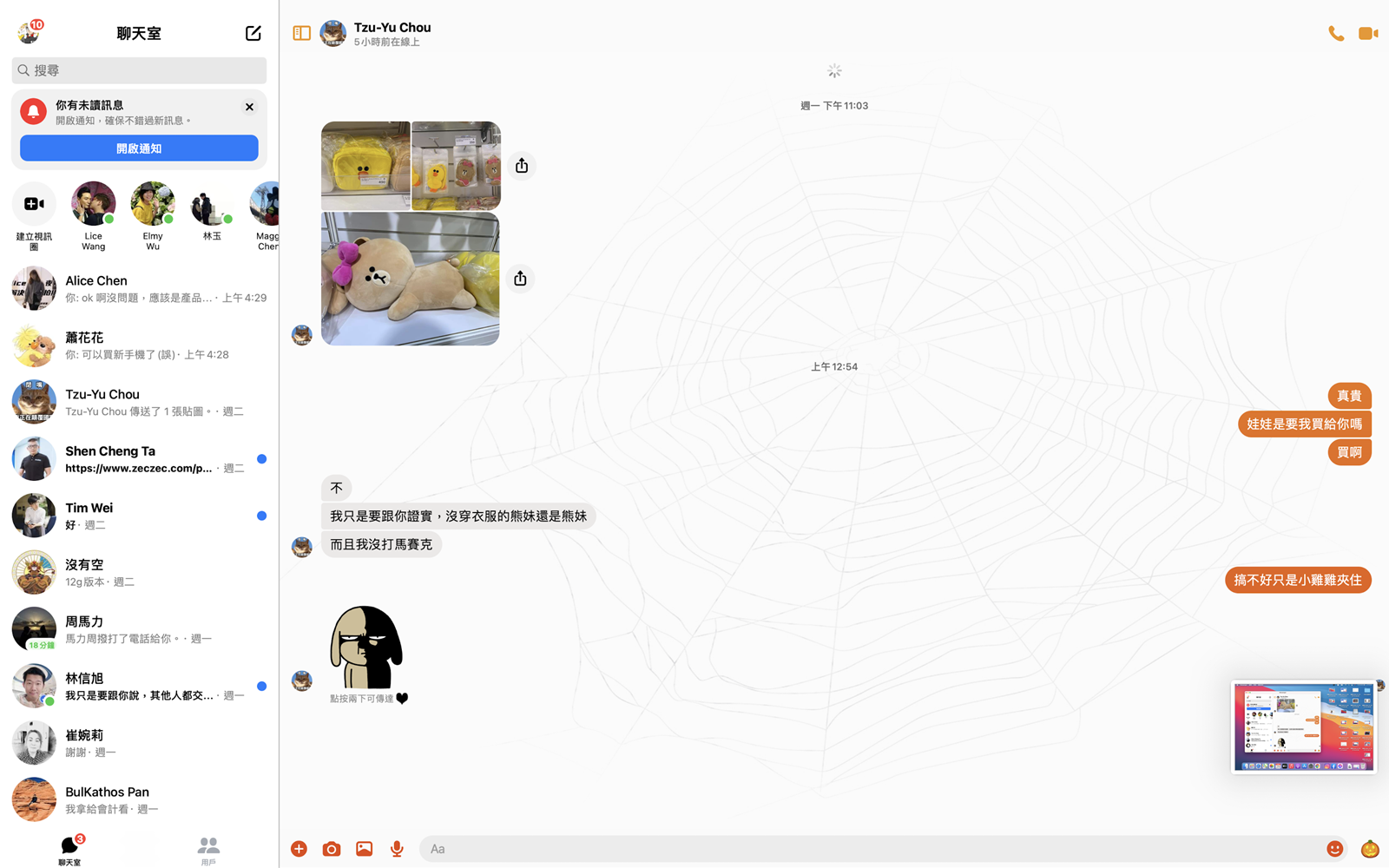Compose a new message with pencil icon
The image size is (1389, 868).
pyautogui.click(x=253, y=33)
